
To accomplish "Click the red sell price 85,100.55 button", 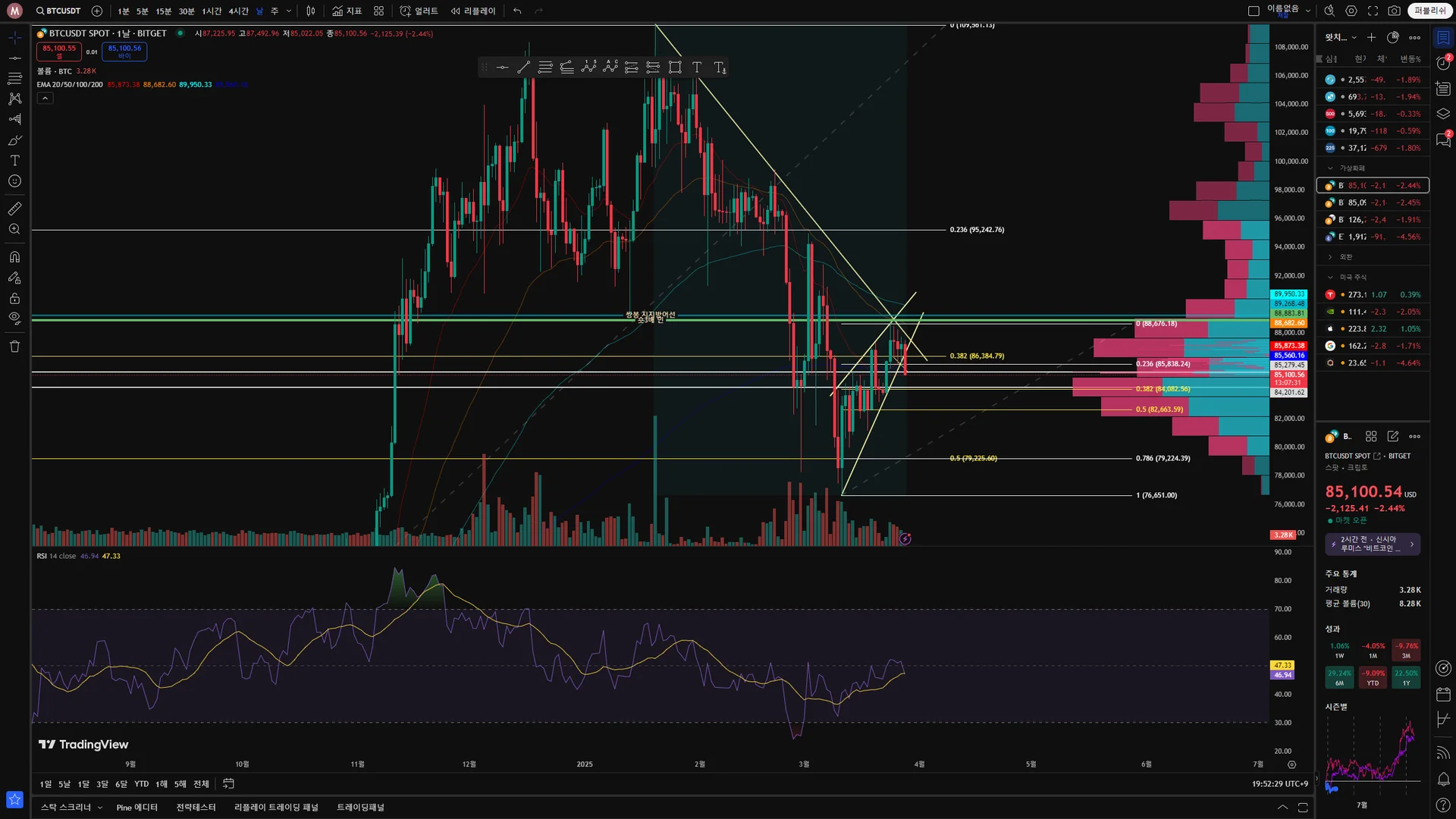I will click(x=59, y=51).
